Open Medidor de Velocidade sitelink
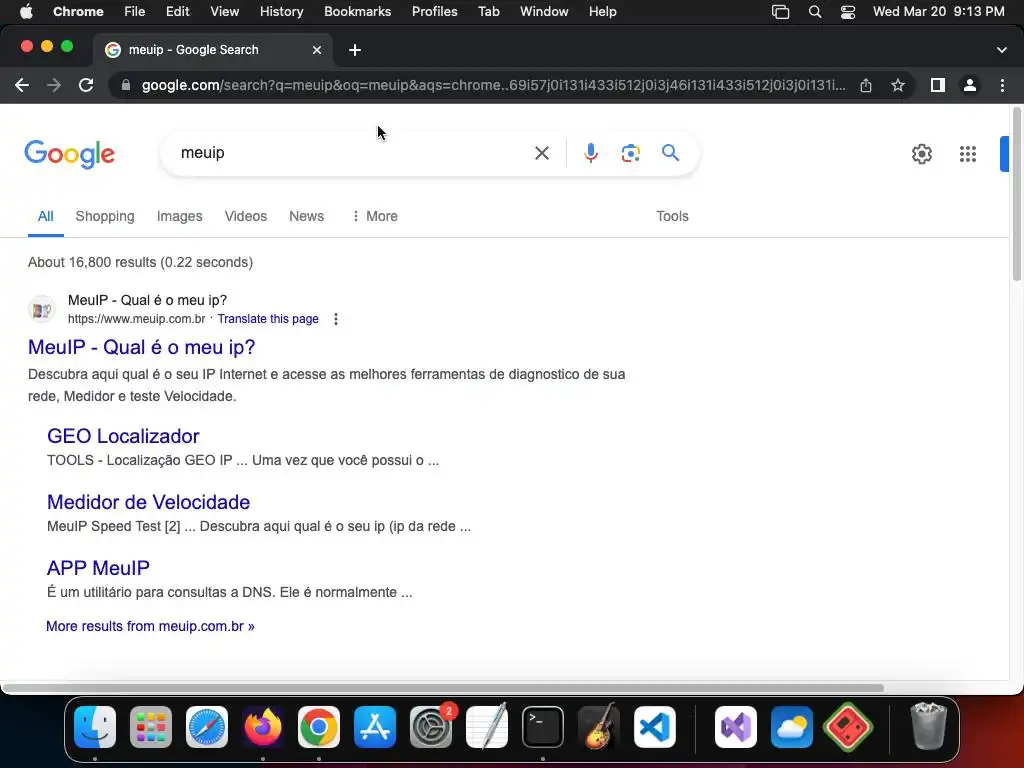The width and height of the screenshot is (1024, 768). 148,502
